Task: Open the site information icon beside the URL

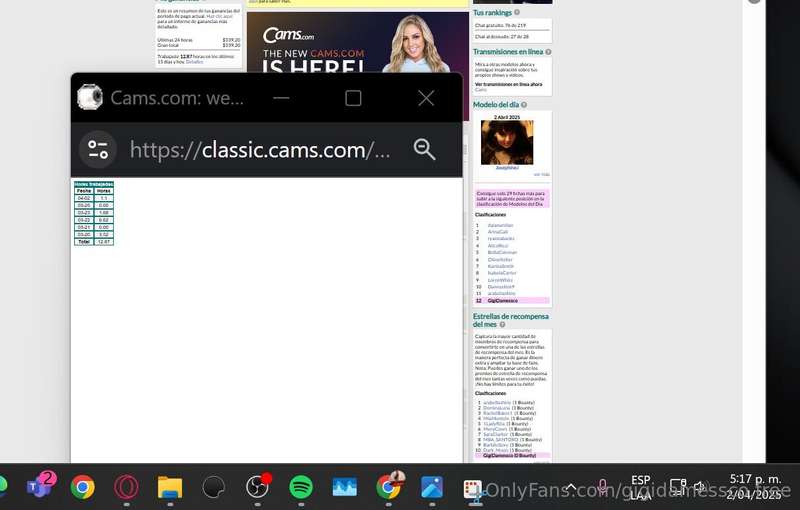Action: [x=98, y=149]
